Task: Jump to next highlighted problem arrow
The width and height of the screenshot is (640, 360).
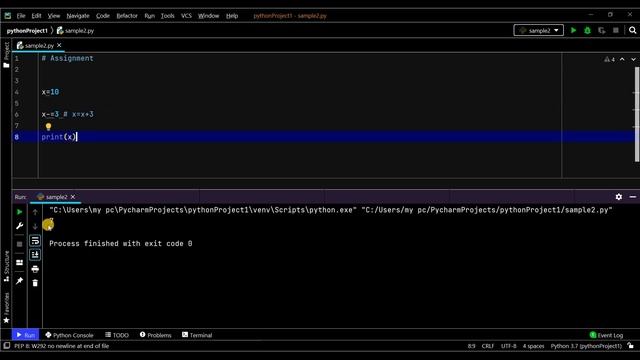Action: pos(633,60)
